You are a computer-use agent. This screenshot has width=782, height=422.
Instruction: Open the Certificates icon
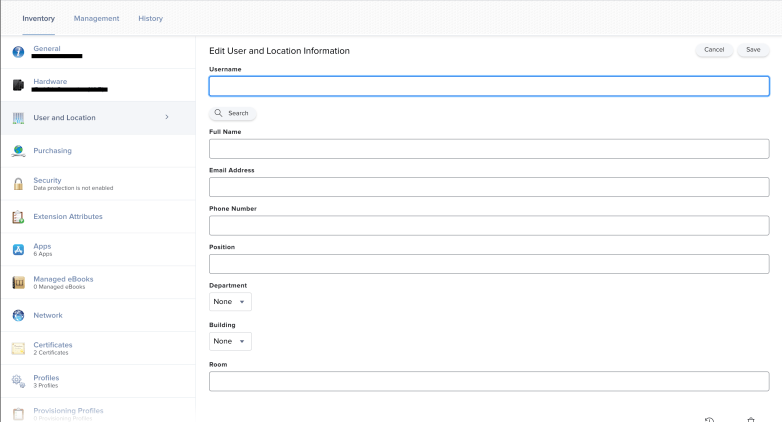[x=18, y=348]
